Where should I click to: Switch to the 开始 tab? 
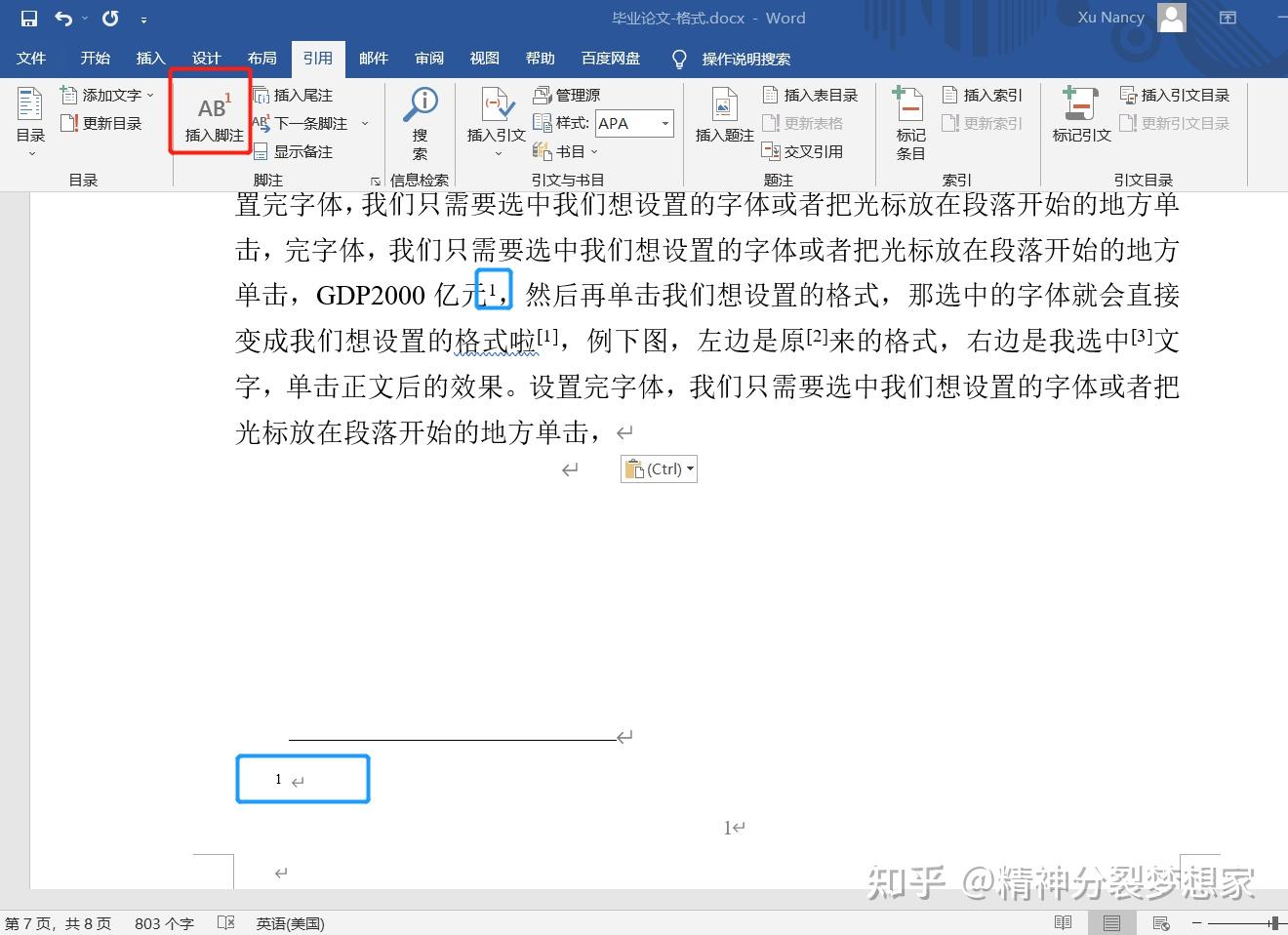[96, 59]
